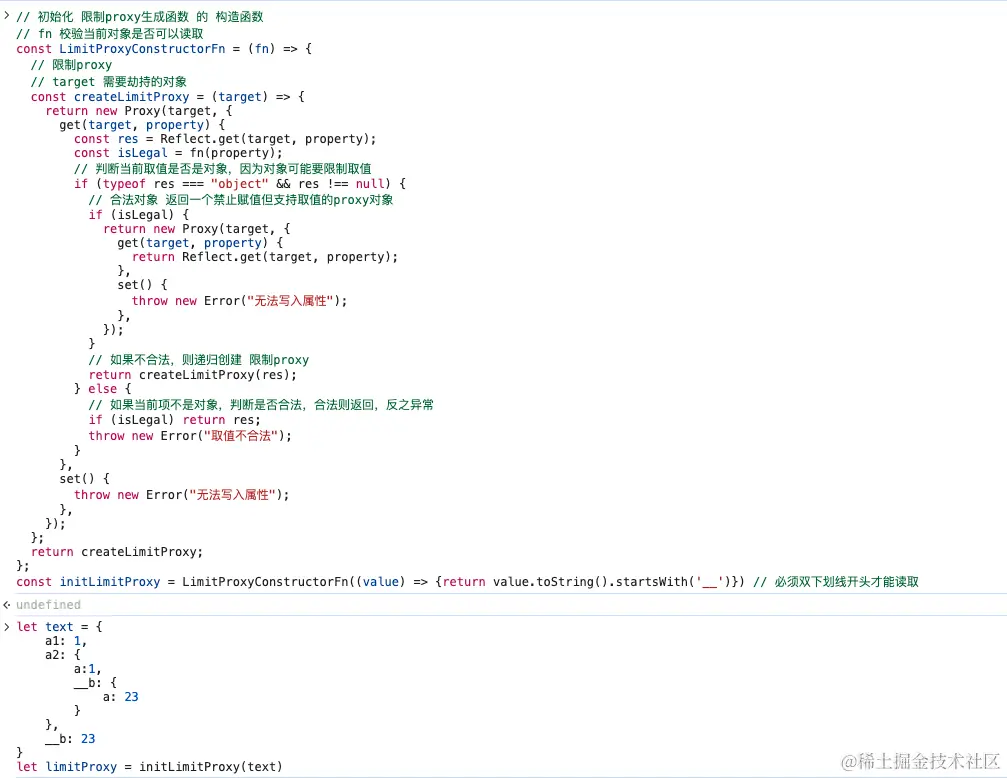Click the comment '// fn 校验当前对象是否可以读取'

click(x=110, y=33)
